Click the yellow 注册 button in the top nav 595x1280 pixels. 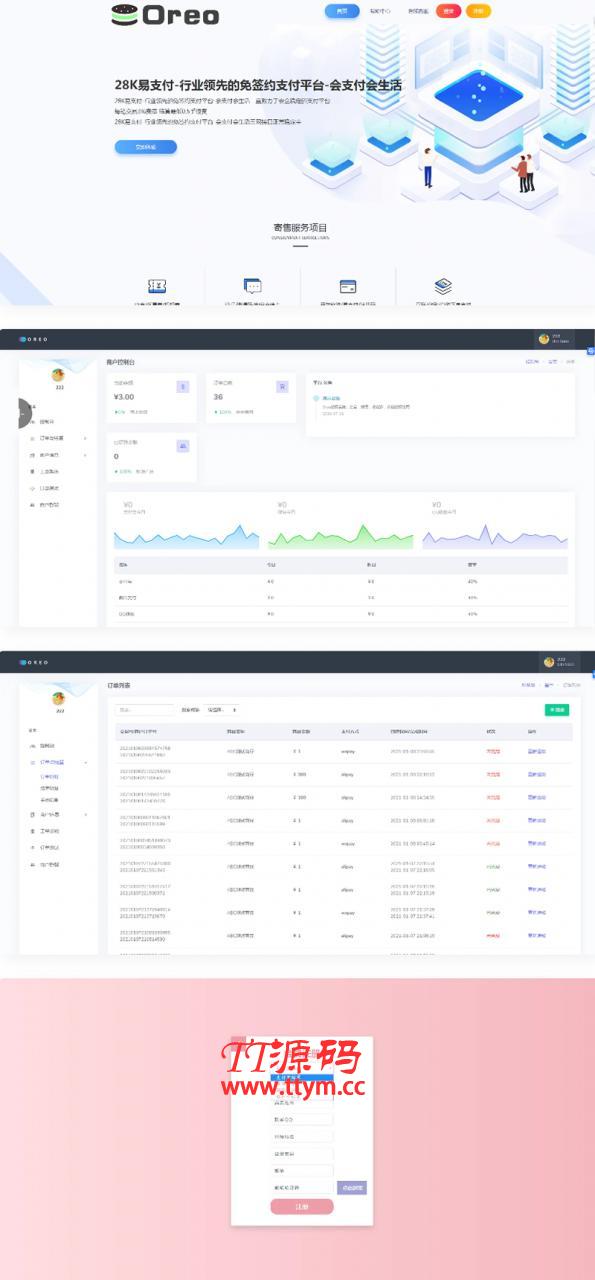point(479,11)
